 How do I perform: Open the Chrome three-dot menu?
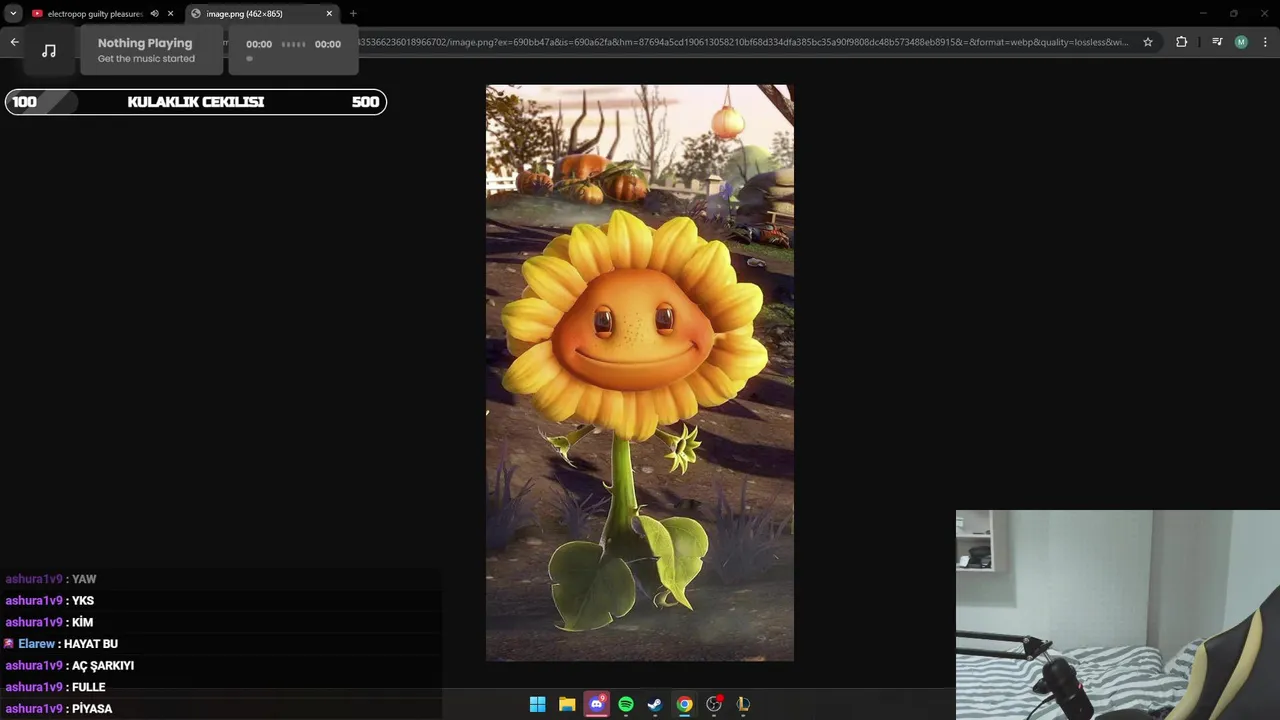coord(1266,42)
